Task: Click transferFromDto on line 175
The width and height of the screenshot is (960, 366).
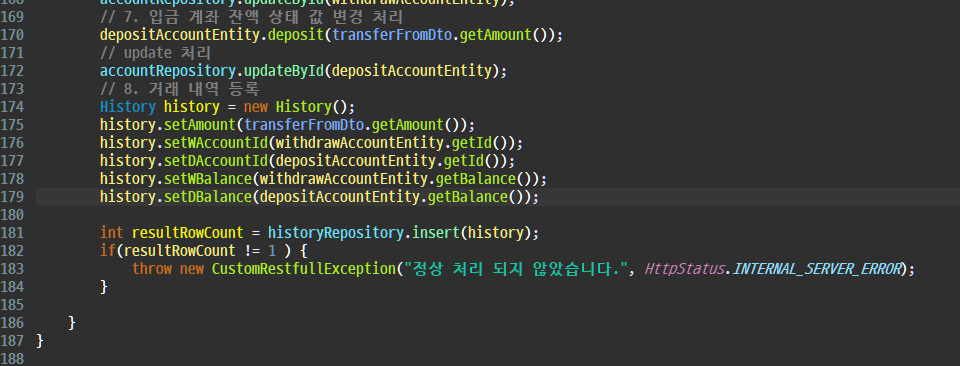Action: (x=303, y=125)
